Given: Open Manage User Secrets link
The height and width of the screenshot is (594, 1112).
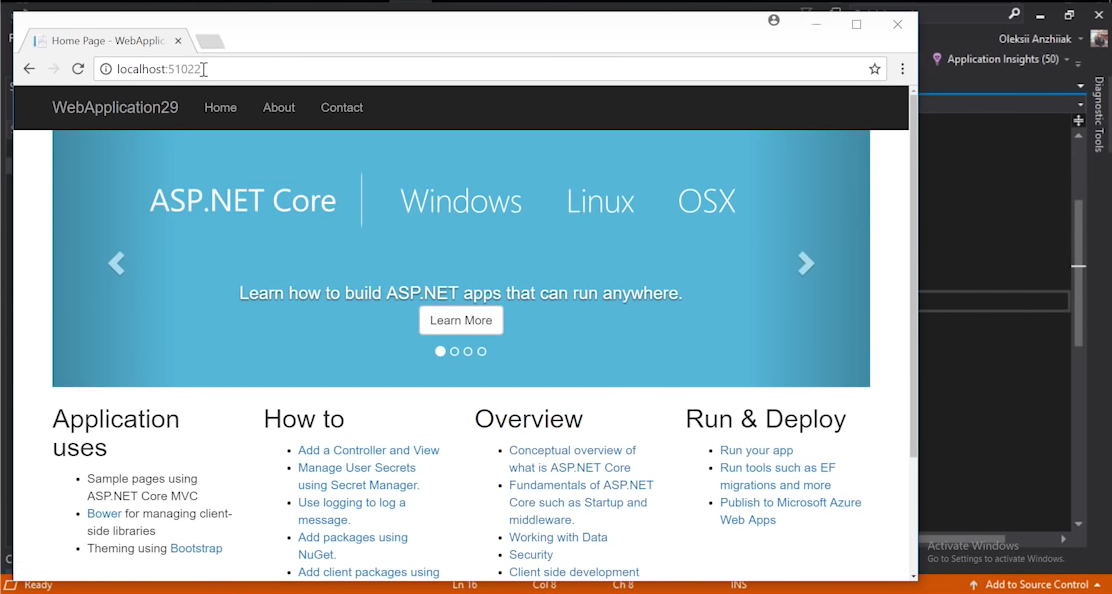Looking at the screenshot, I should [x=358, y=476].
